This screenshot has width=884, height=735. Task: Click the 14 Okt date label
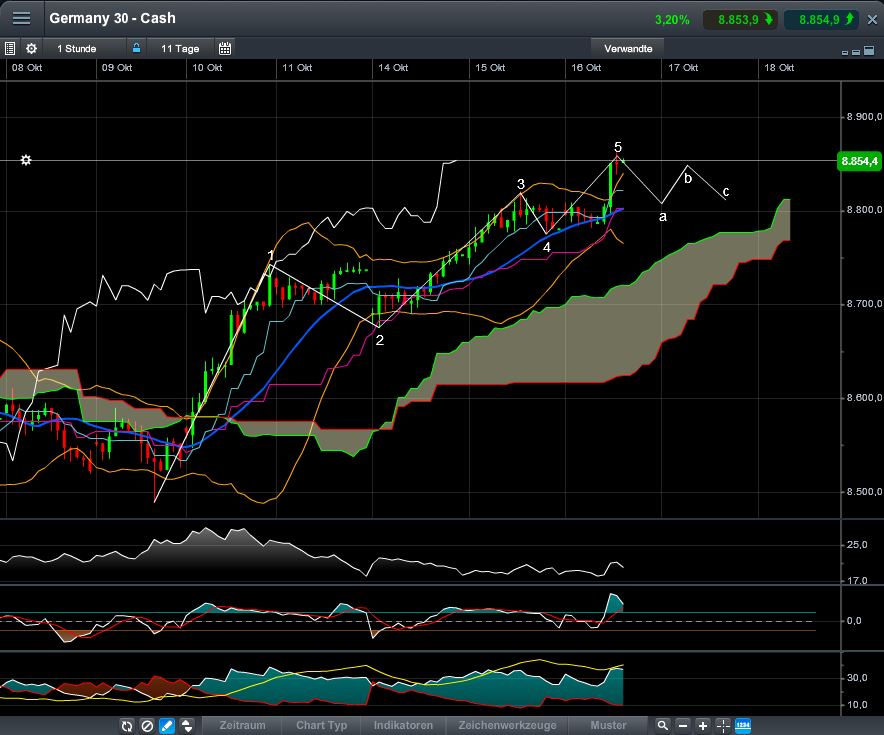(x=393, y=68)
